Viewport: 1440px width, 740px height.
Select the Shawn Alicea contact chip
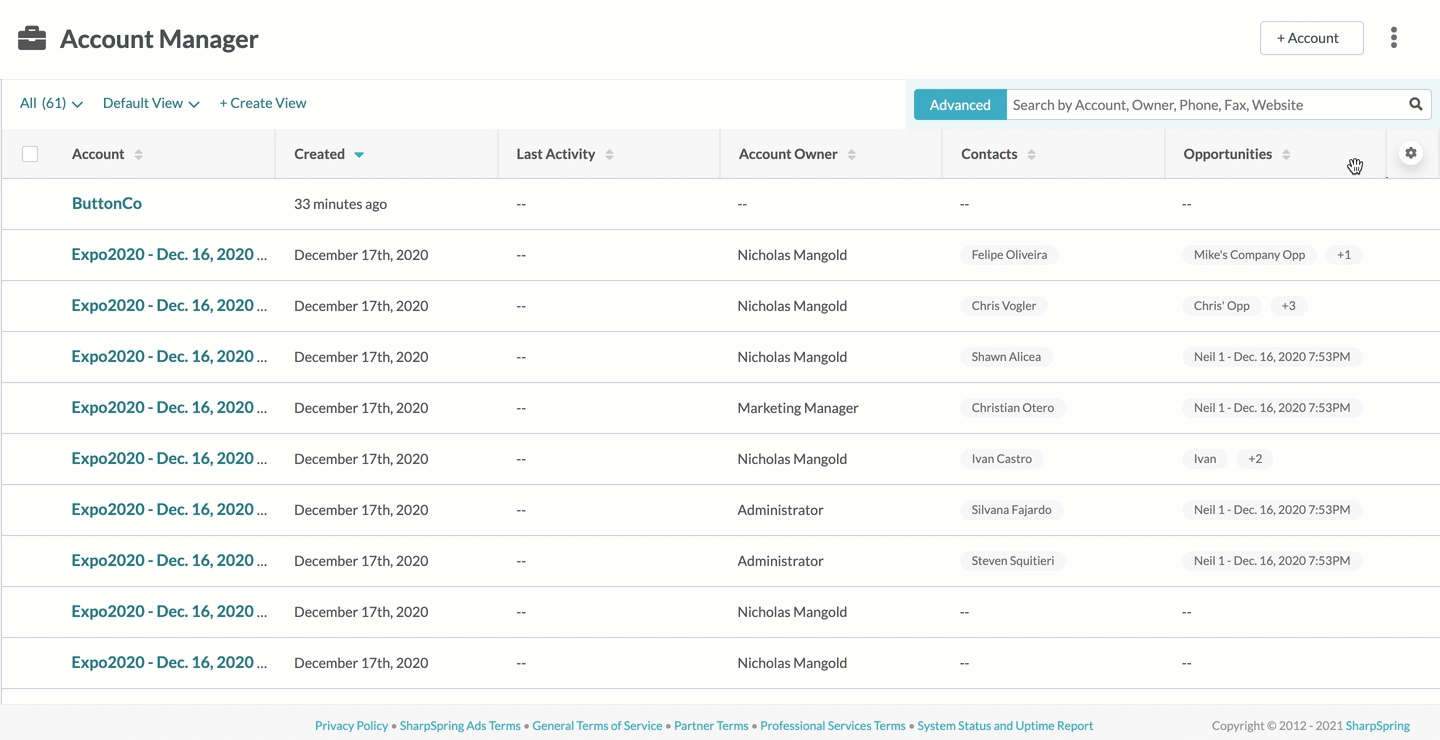click(1006, 357)
